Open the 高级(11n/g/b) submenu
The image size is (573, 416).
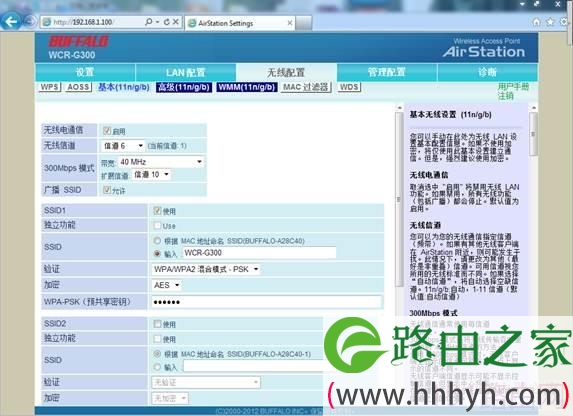click(184, 87)
